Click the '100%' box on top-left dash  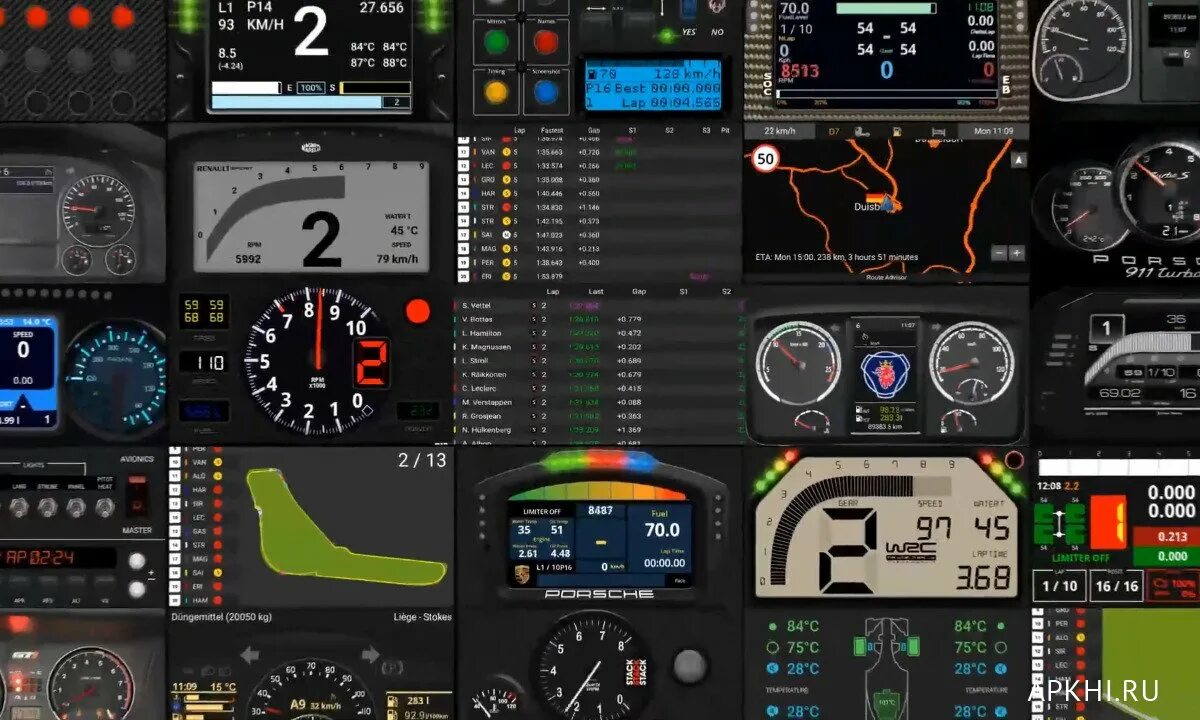point(311,88)
